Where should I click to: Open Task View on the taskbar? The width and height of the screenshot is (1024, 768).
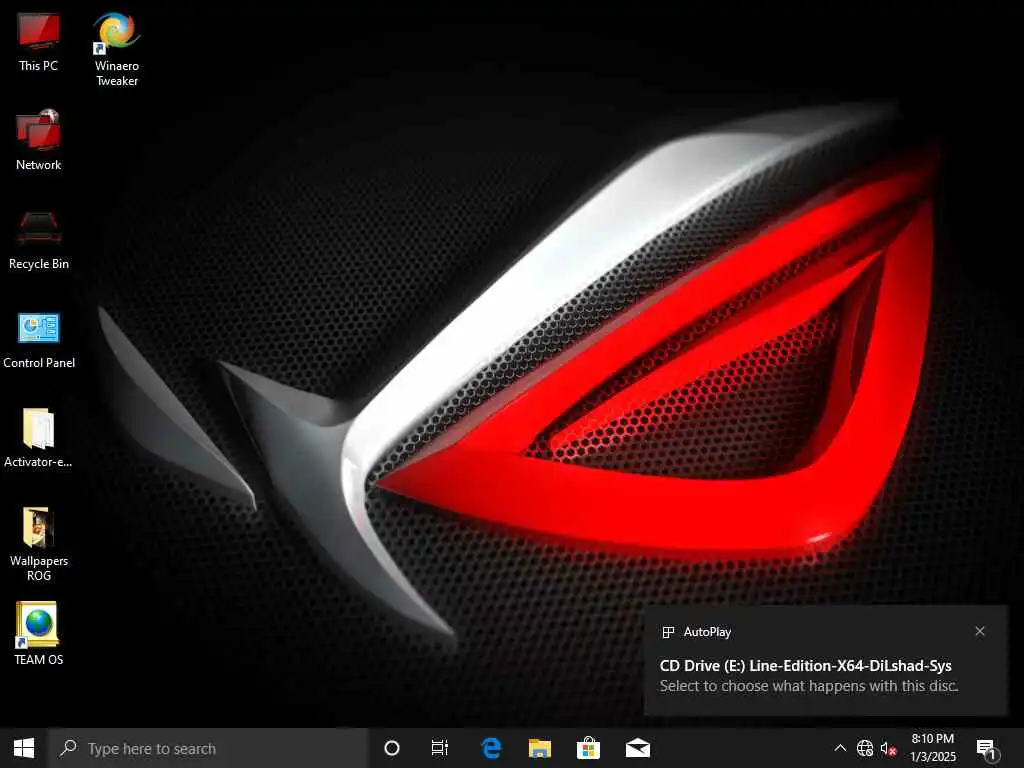(440, 748)
